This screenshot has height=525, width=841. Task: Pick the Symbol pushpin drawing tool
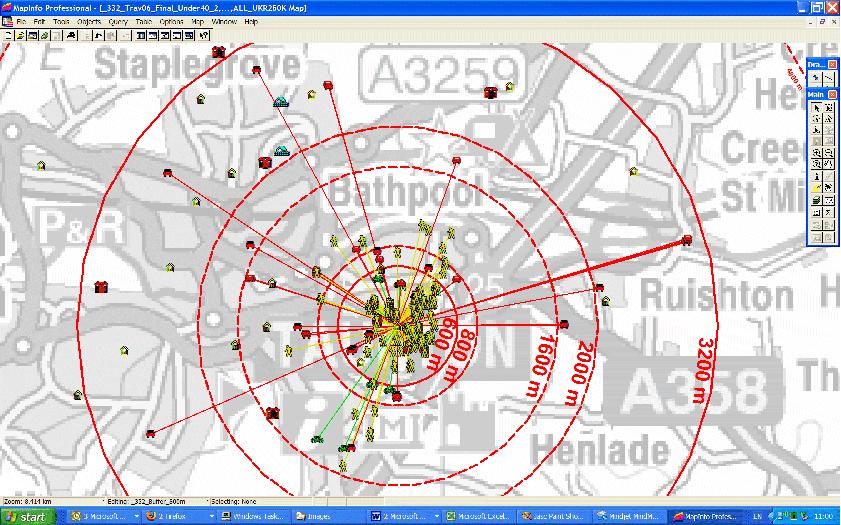[x=816, y=78]
